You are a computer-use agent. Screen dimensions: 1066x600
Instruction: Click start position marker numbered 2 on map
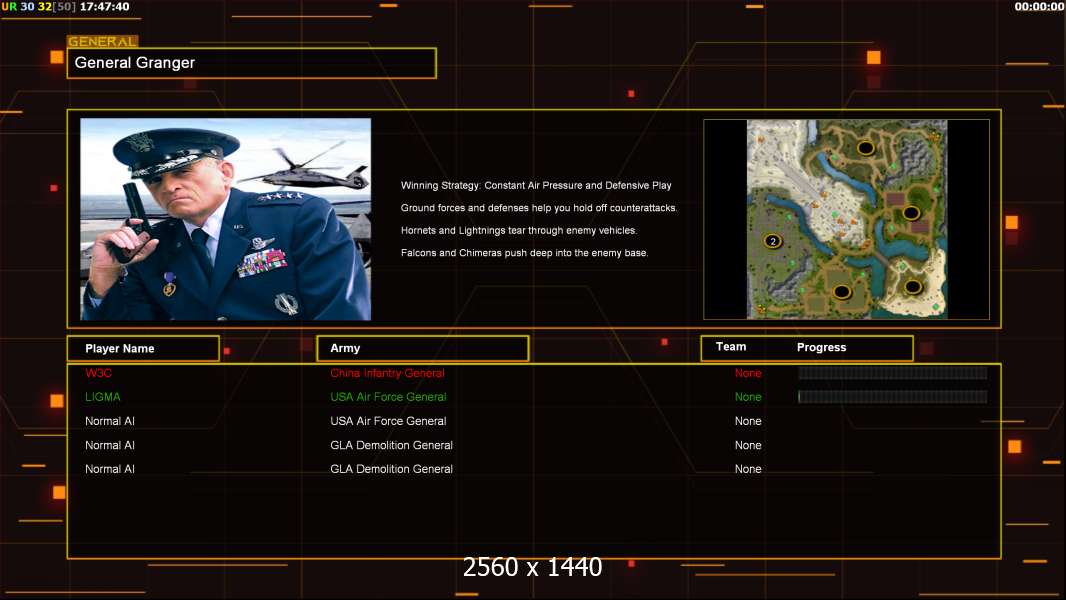(772, 241)
